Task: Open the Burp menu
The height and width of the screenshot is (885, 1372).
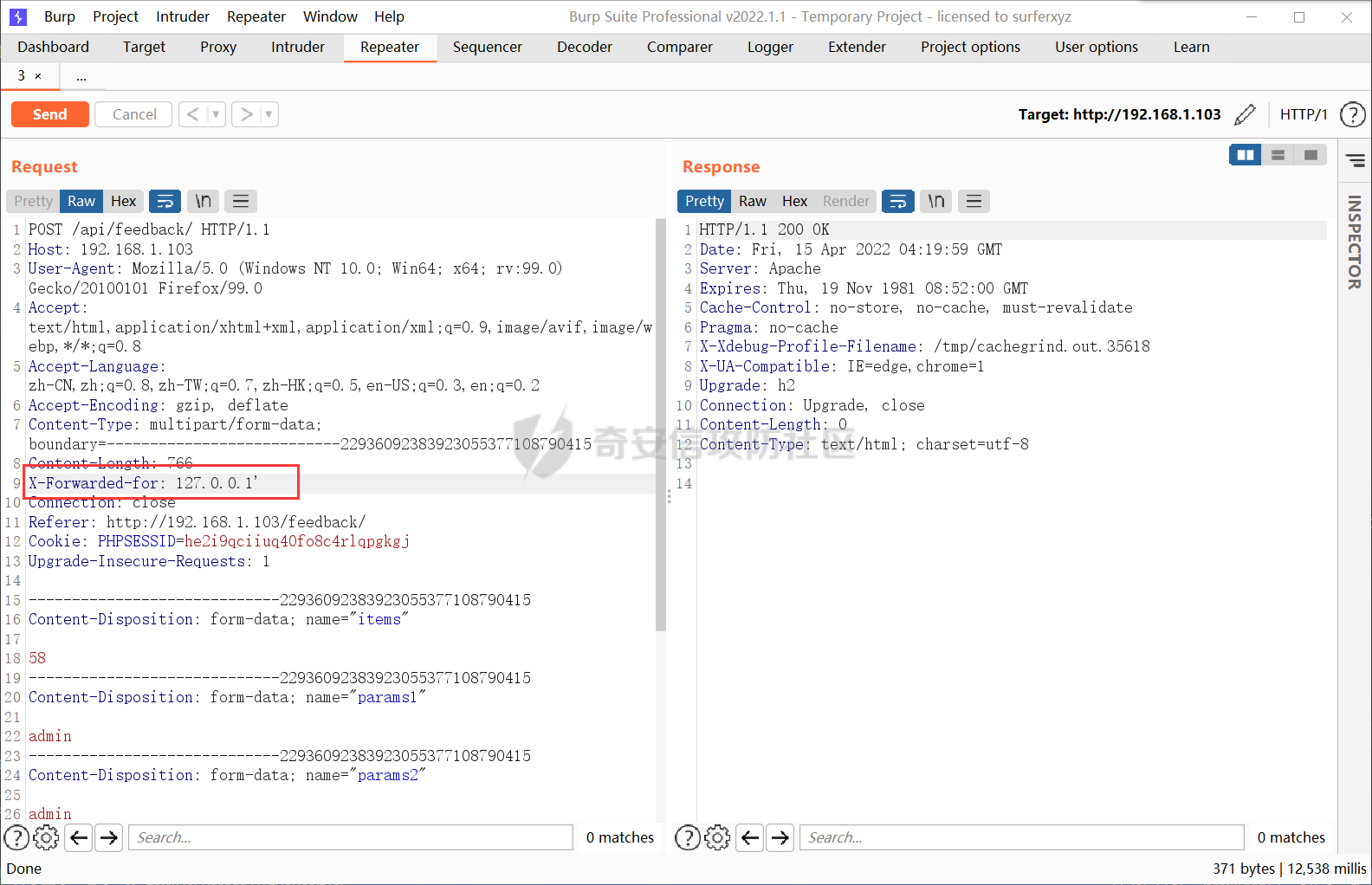Action: [x=60, y=16]
